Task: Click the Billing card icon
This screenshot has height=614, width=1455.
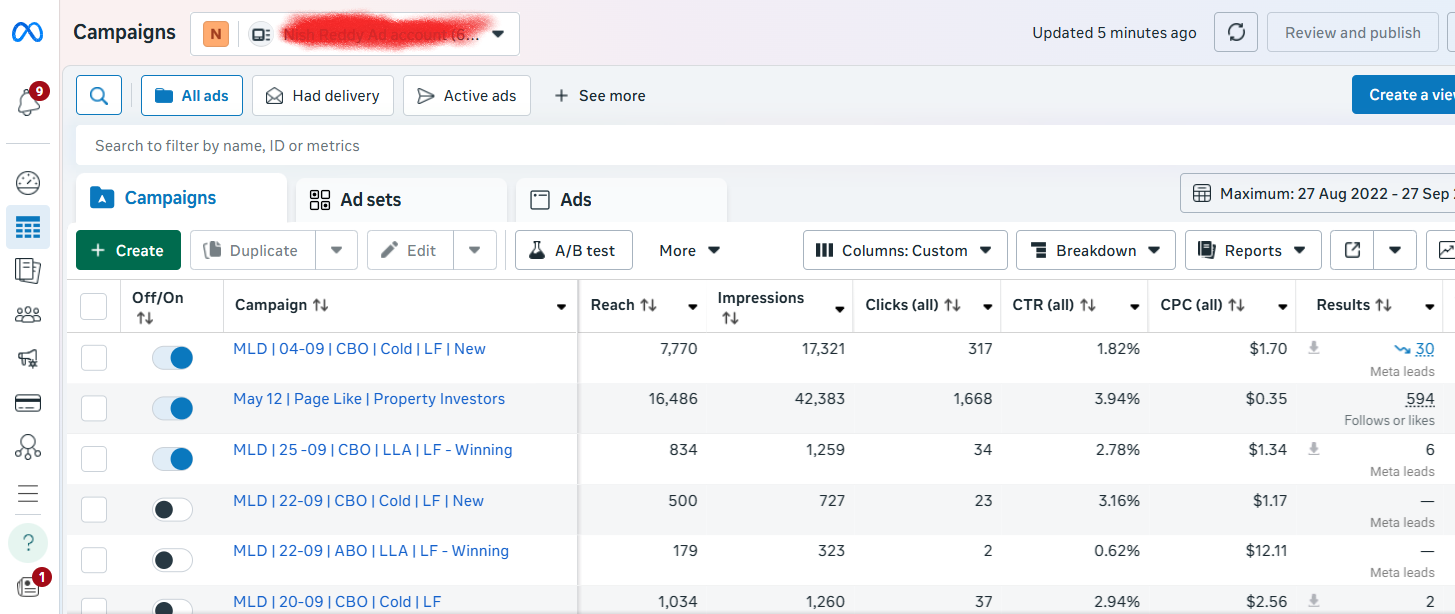Action: tap(28, 403)
